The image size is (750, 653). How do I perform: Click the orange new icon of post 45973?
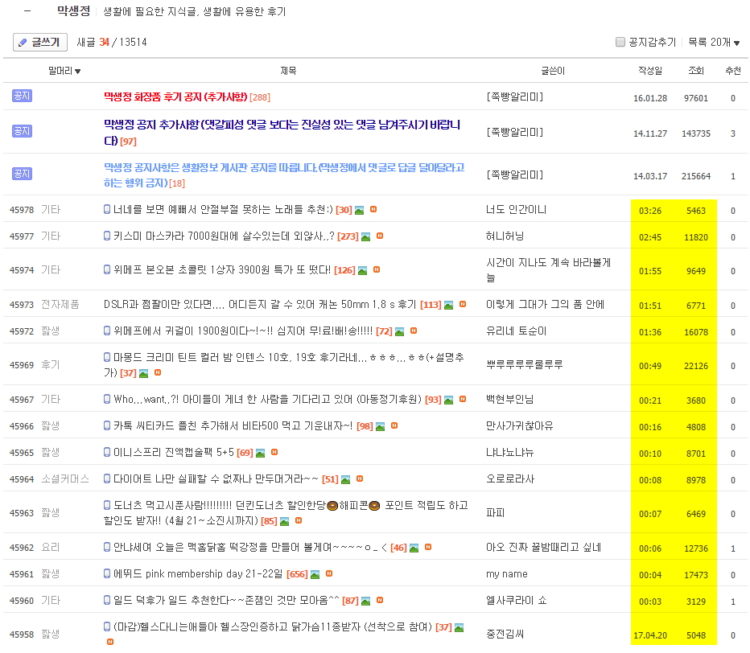coord(463,304)
